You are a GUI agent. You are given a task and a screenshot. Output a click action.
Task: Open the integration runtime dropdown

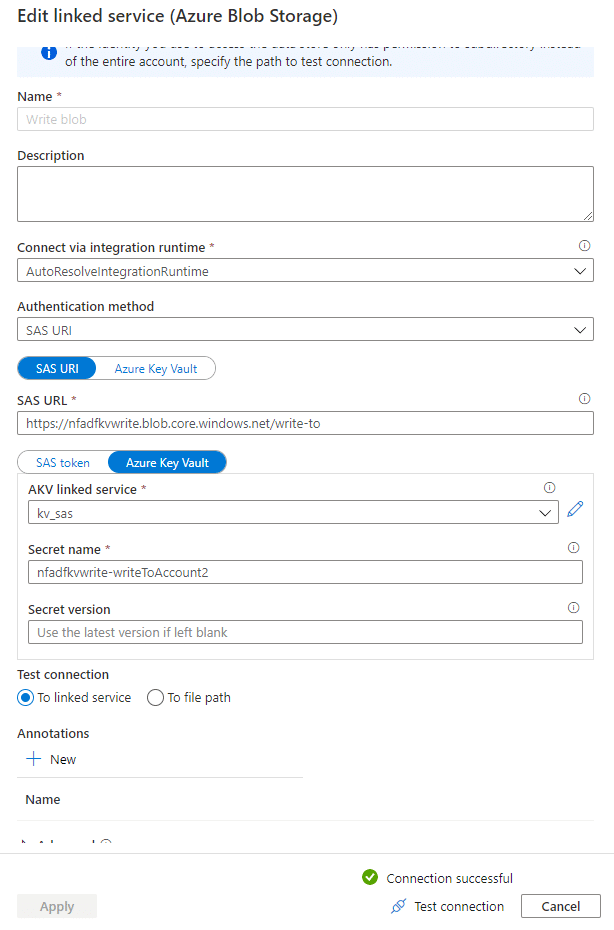pos(305,271)
